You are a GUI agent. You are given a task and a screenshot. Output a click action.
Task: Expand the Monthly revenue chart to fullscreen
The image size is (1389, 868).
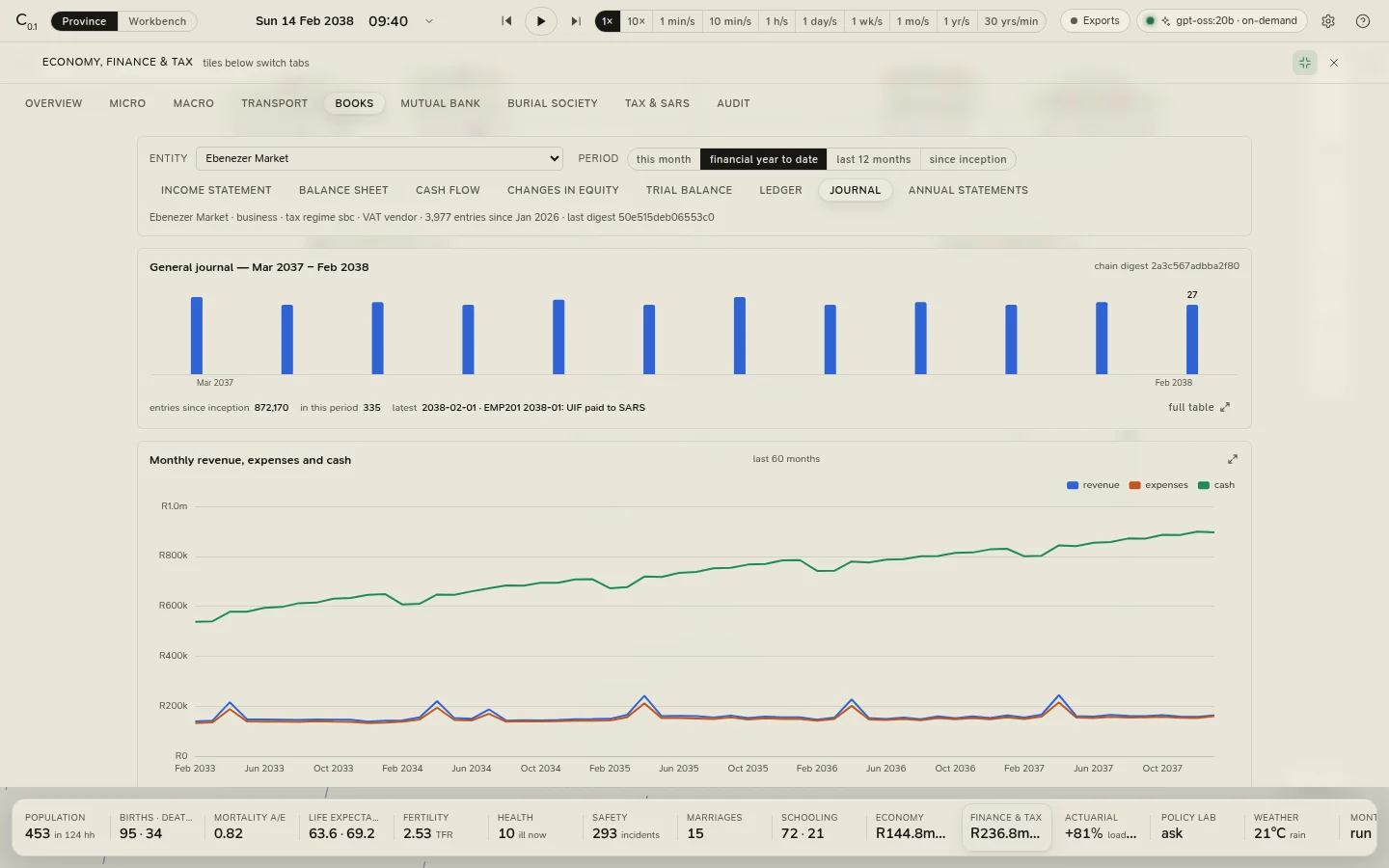(1232, 459)
